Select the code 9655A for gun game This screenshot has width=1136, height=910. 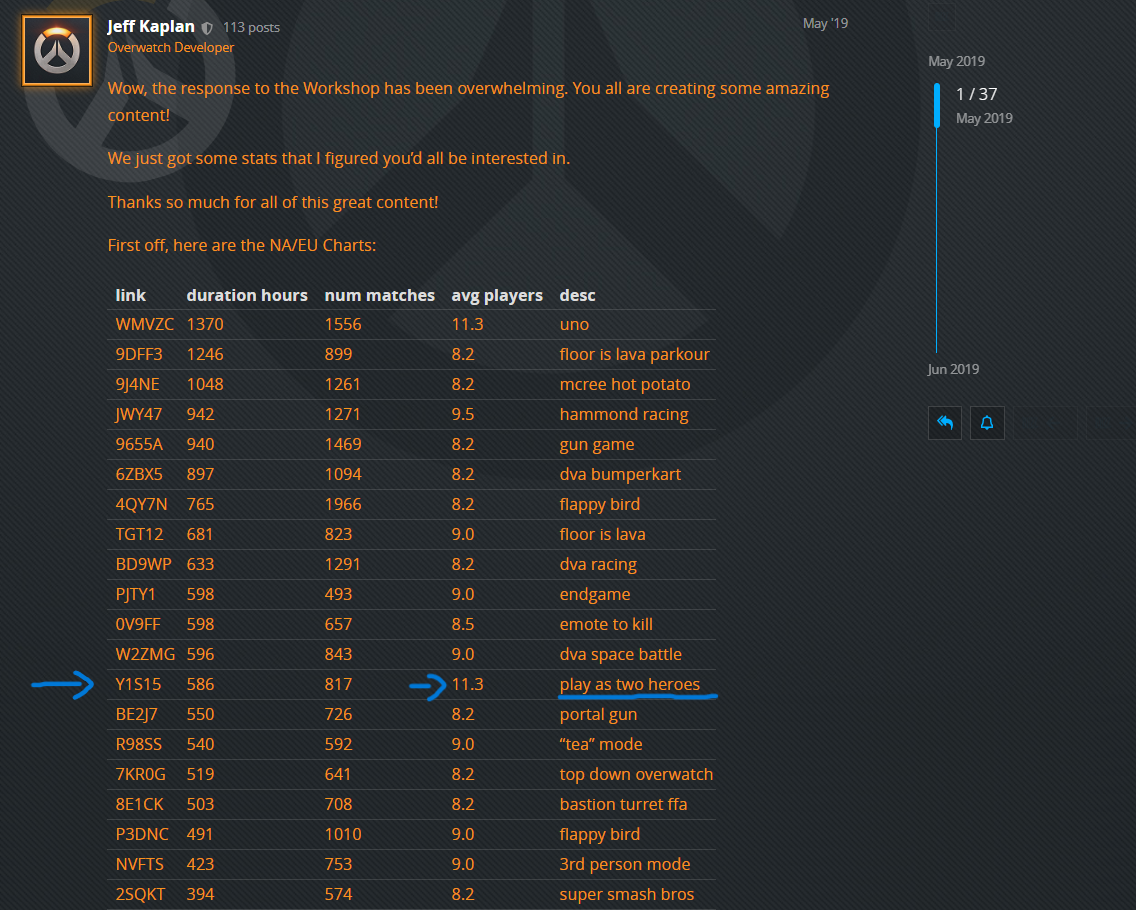pyautogui.click(x=139, y=444)
